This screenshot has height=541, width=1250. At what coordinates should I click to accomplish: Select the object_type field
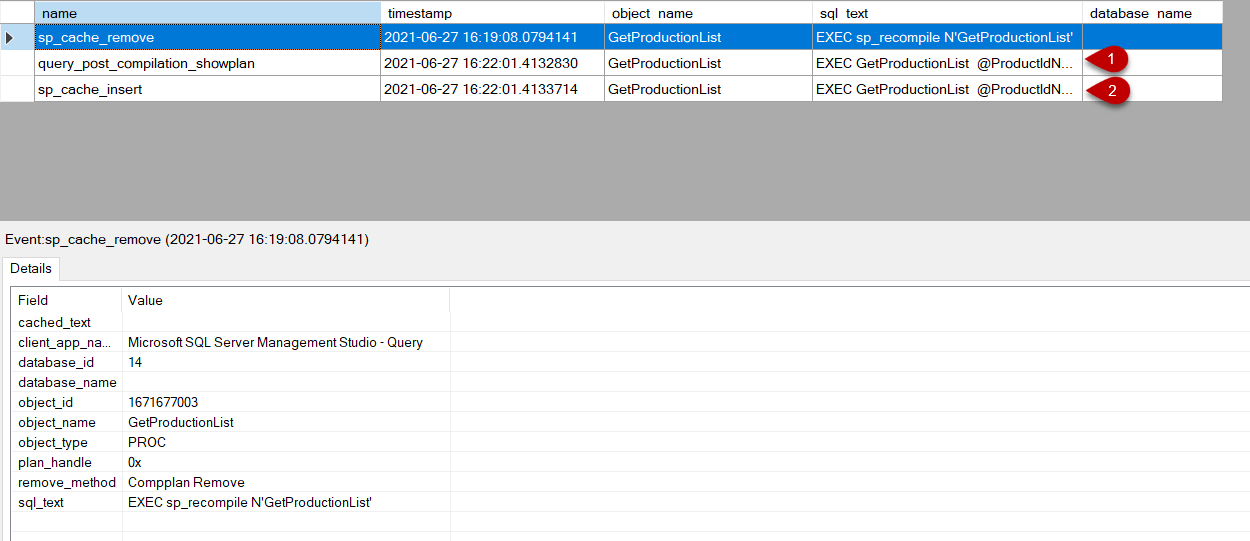pyautogui.click(x=53, y=442)
